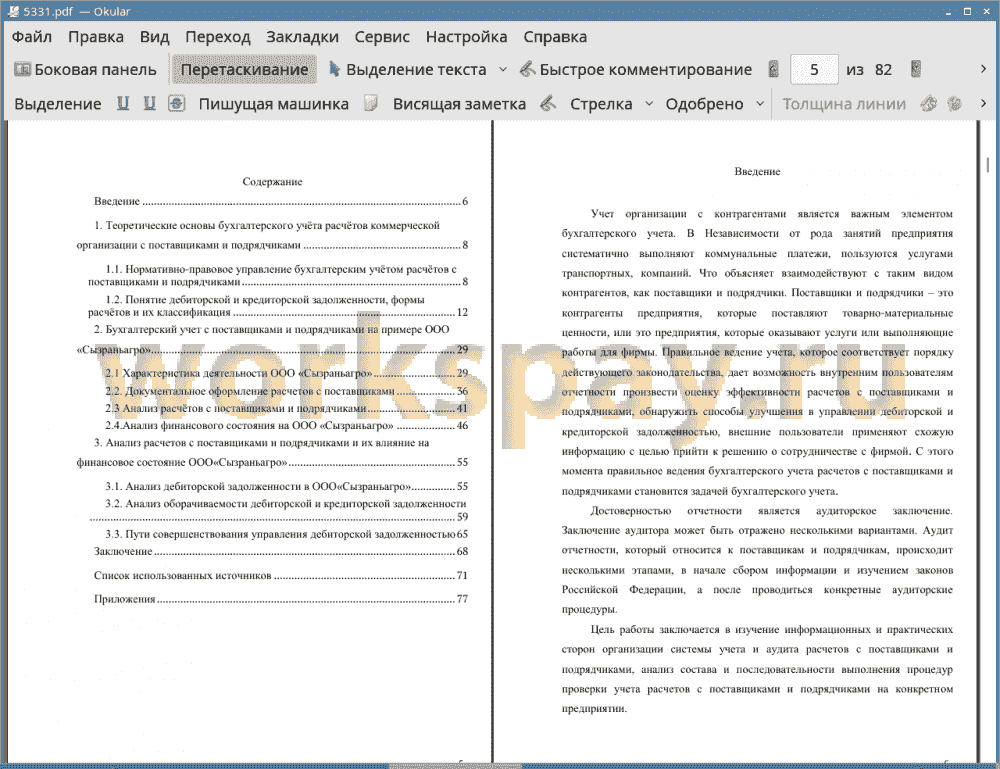Click the underline icon beside the strikeout icon
1000x769 pixels.
149,103
